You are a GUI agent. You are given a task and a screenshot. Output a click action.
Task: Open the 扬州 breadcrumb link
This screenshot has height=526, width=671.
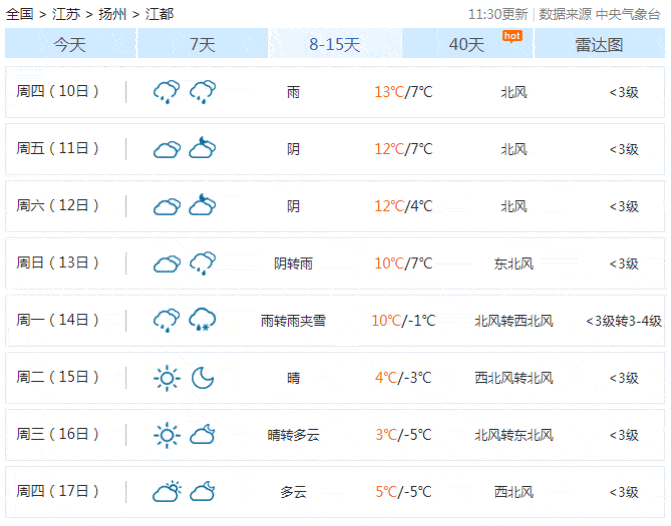[x=113, y=14]
